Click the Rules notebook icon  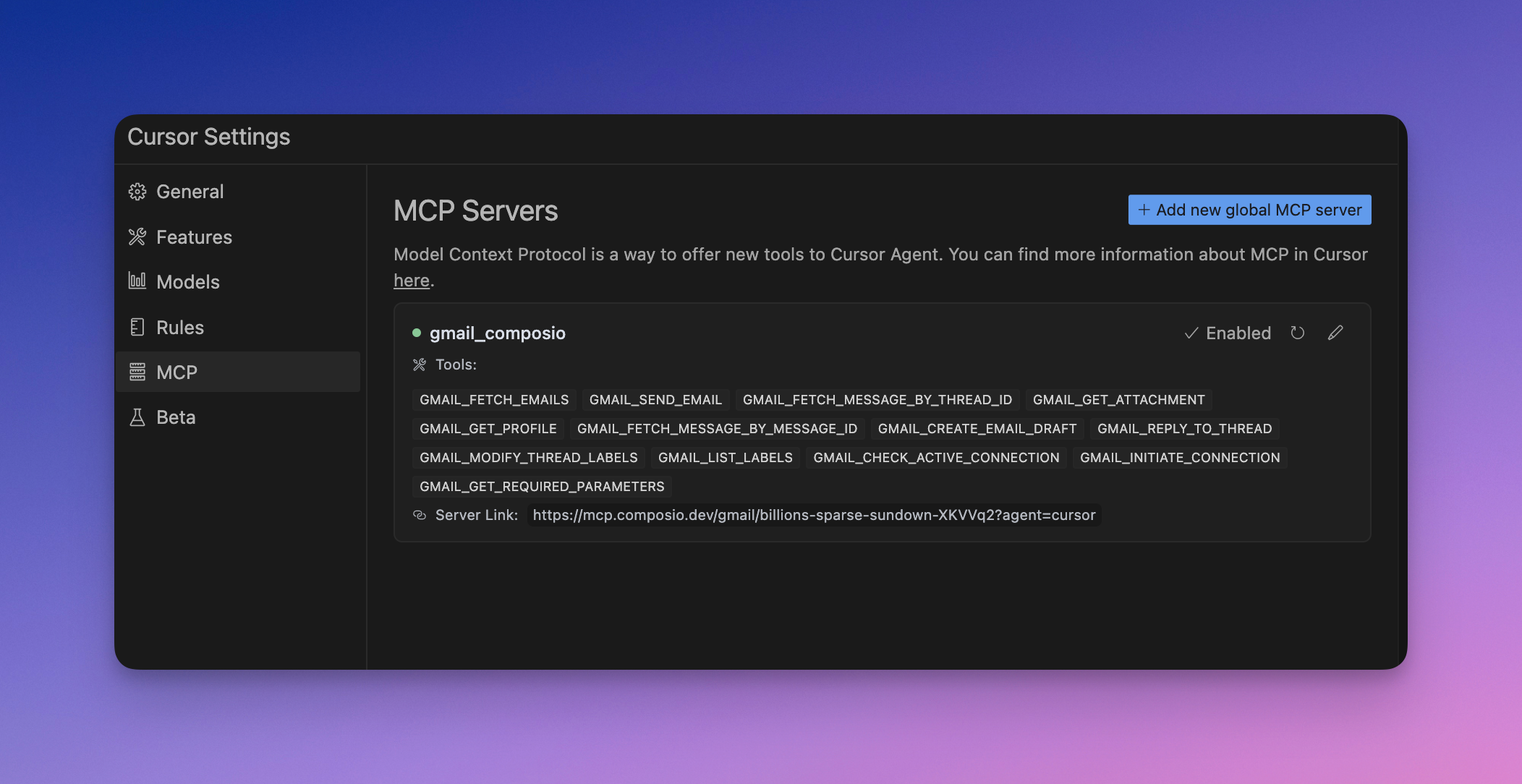pyautogui.click(x=137, y=327)
